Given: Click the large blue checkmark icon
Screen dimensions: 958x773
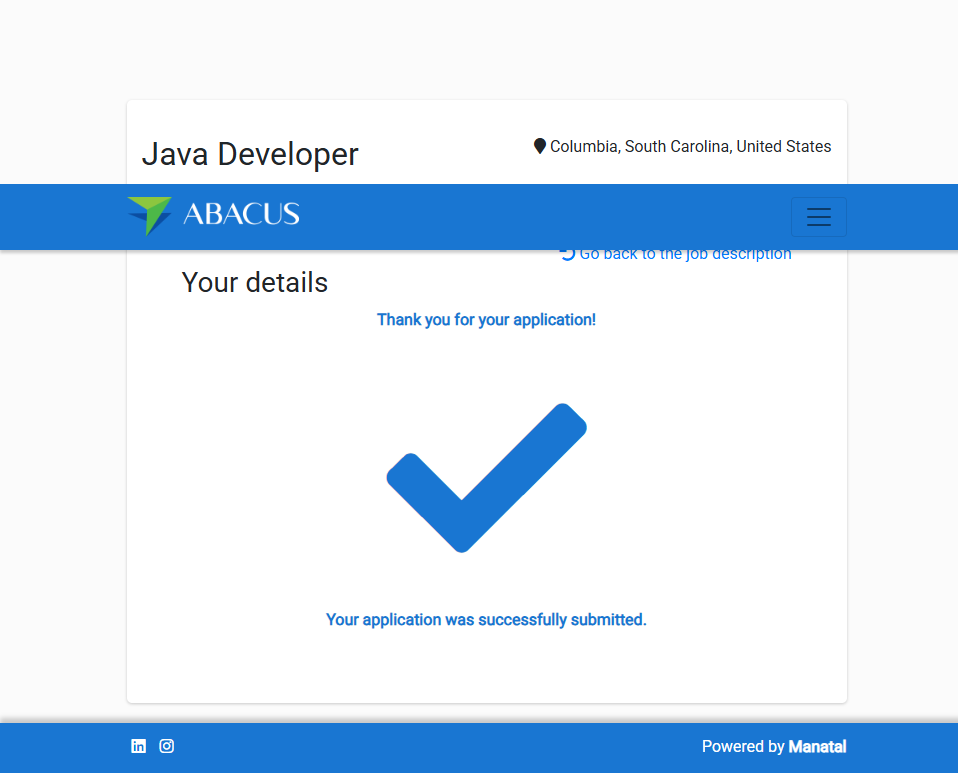Looking at the screenshot, I should pyautogui.click(x=486, y=477).
